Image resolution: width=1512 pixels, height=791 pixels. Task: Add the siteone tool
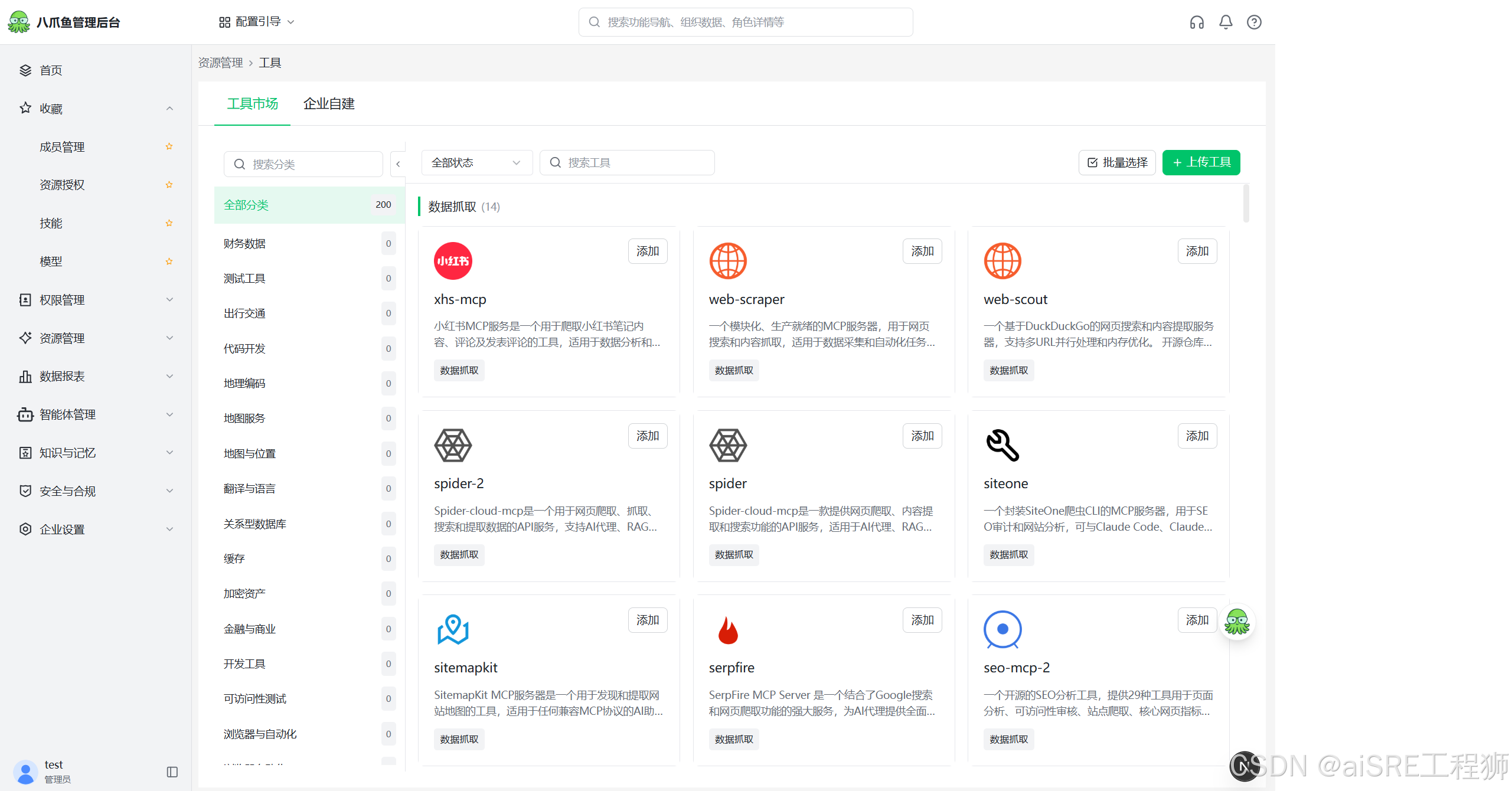[x=1197, y=436]
